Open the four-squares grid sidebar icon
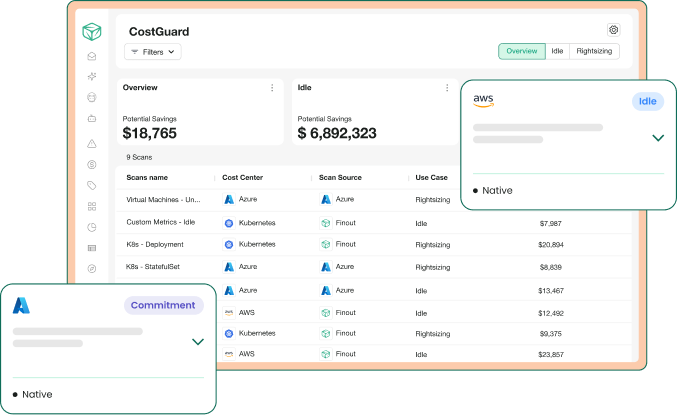 click(x=92, y=206)
